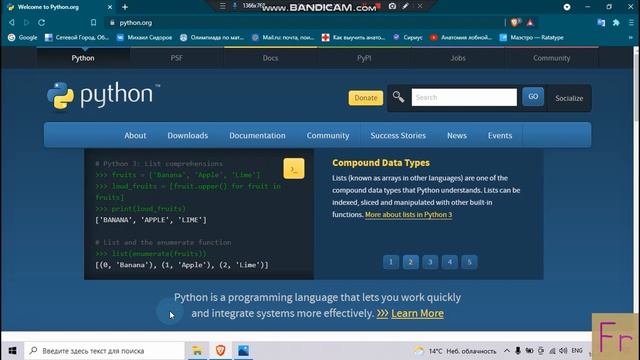Open the weather widget showing 14°C

[455, 351]
